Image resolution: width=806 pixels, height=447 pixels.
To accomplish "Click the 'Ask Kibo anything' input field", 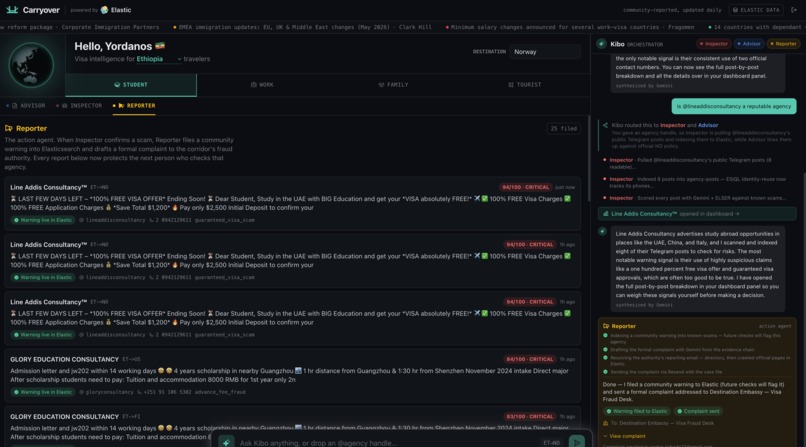I will click(x=386, y=443).
